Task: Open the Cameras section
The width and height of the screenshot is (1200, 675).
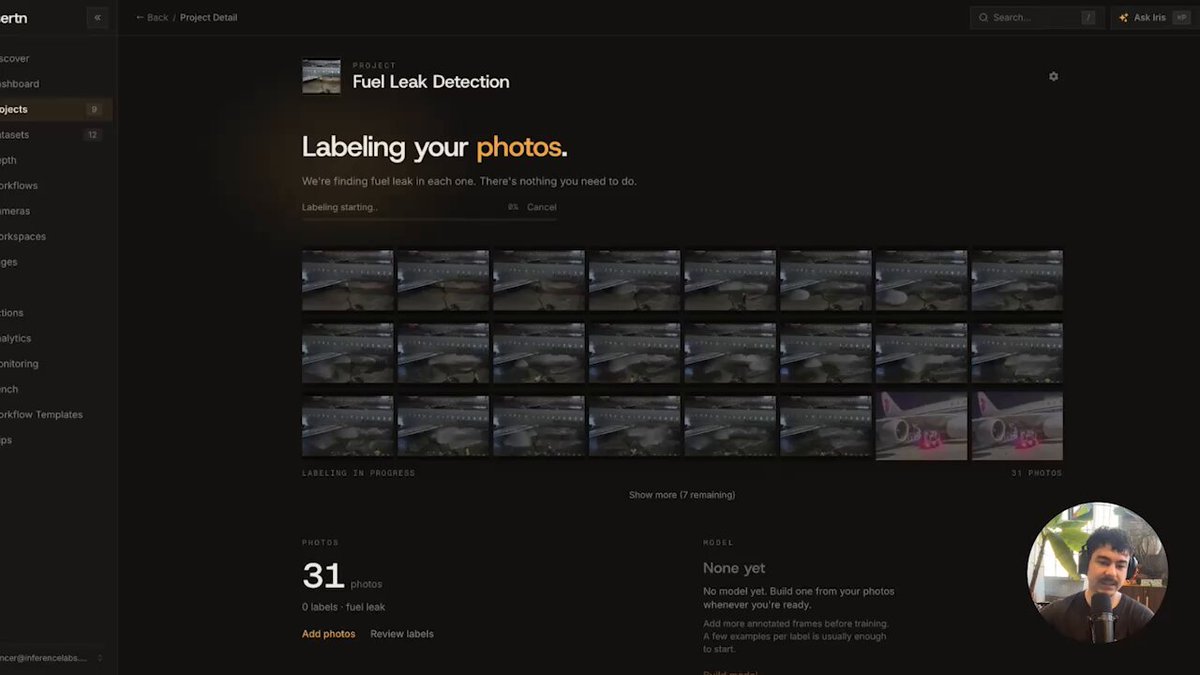Action: (x=15, y=211)
